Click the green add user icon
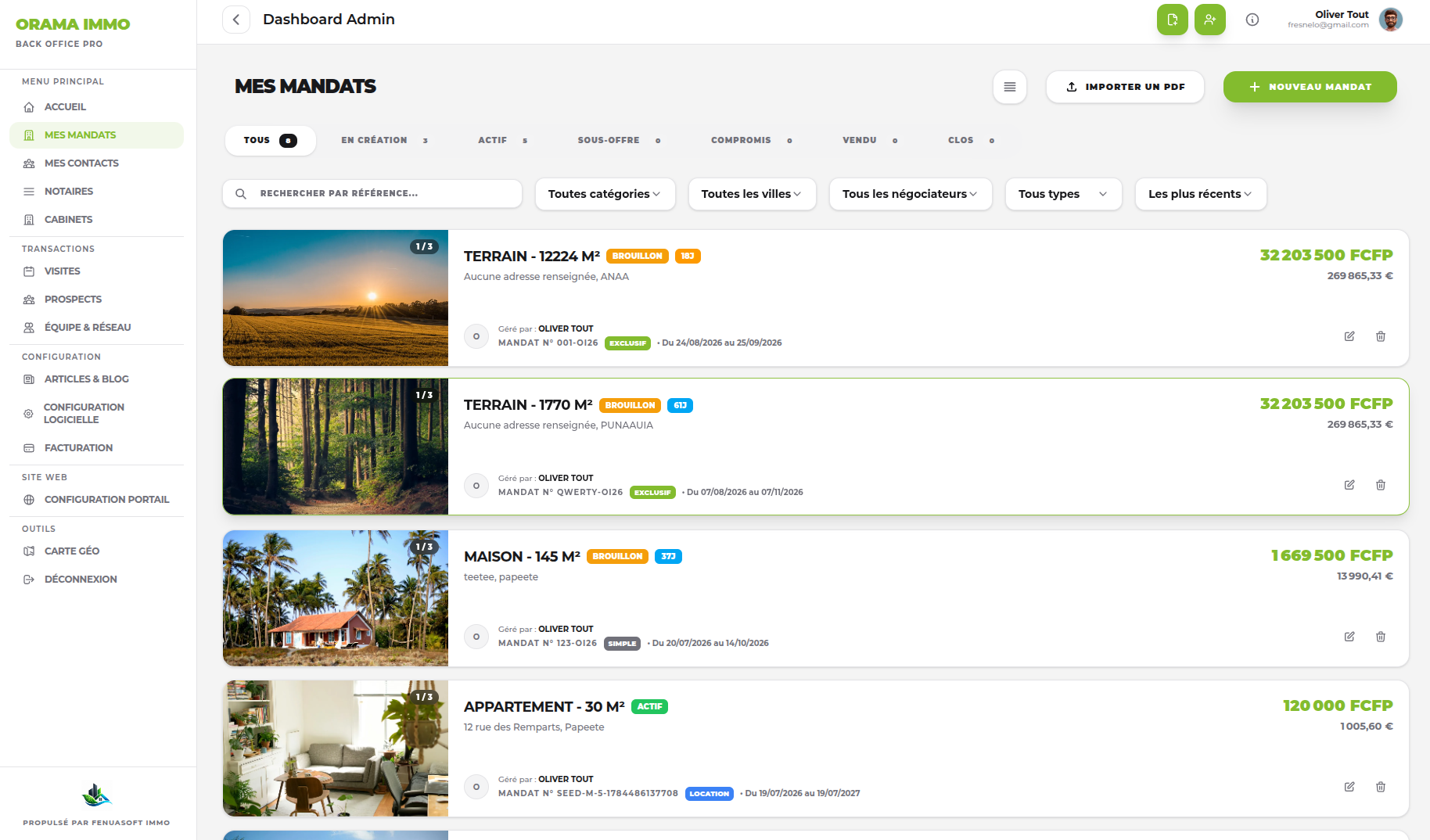Screen dimensions: 1430x840 [x=1209, y=20]
